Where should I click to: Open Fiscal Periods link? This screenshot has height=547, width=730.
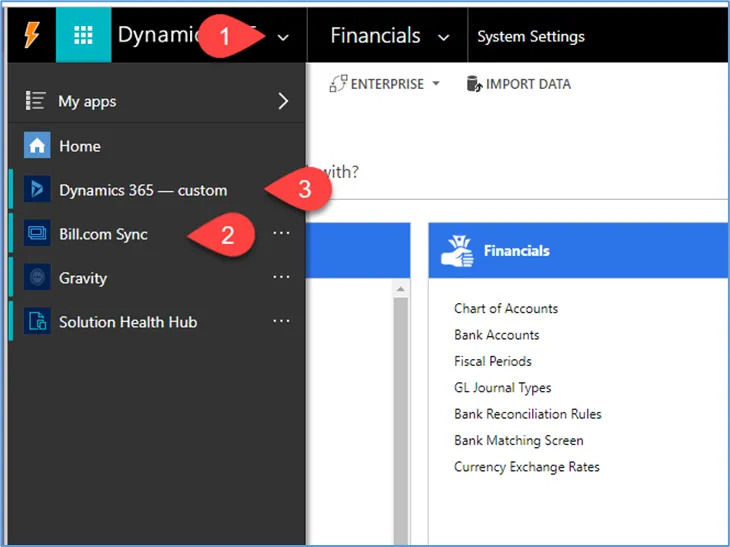coord(493,361)
